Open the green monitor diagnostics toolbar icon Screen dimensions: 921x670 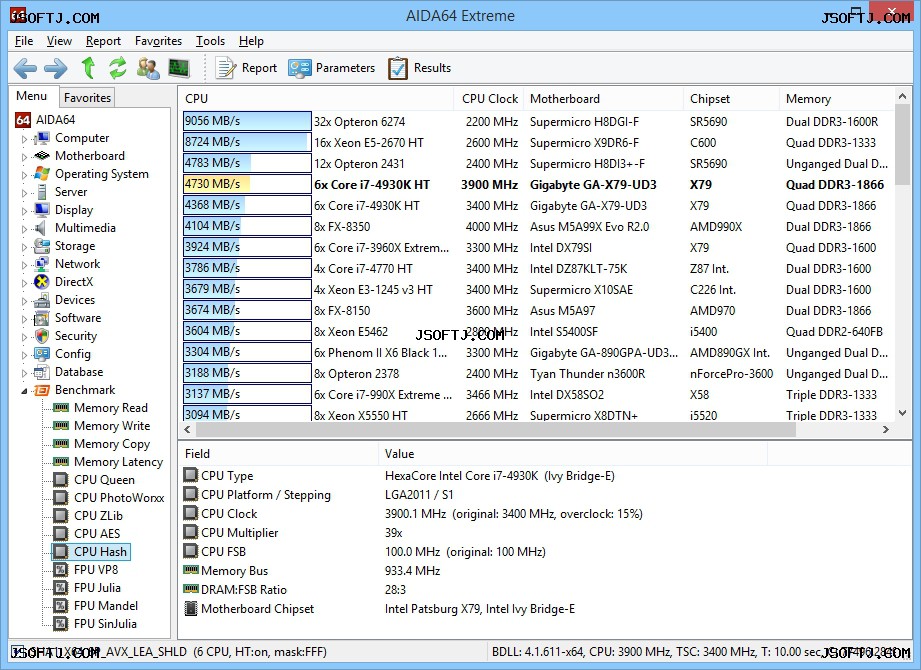click(179, 68)
